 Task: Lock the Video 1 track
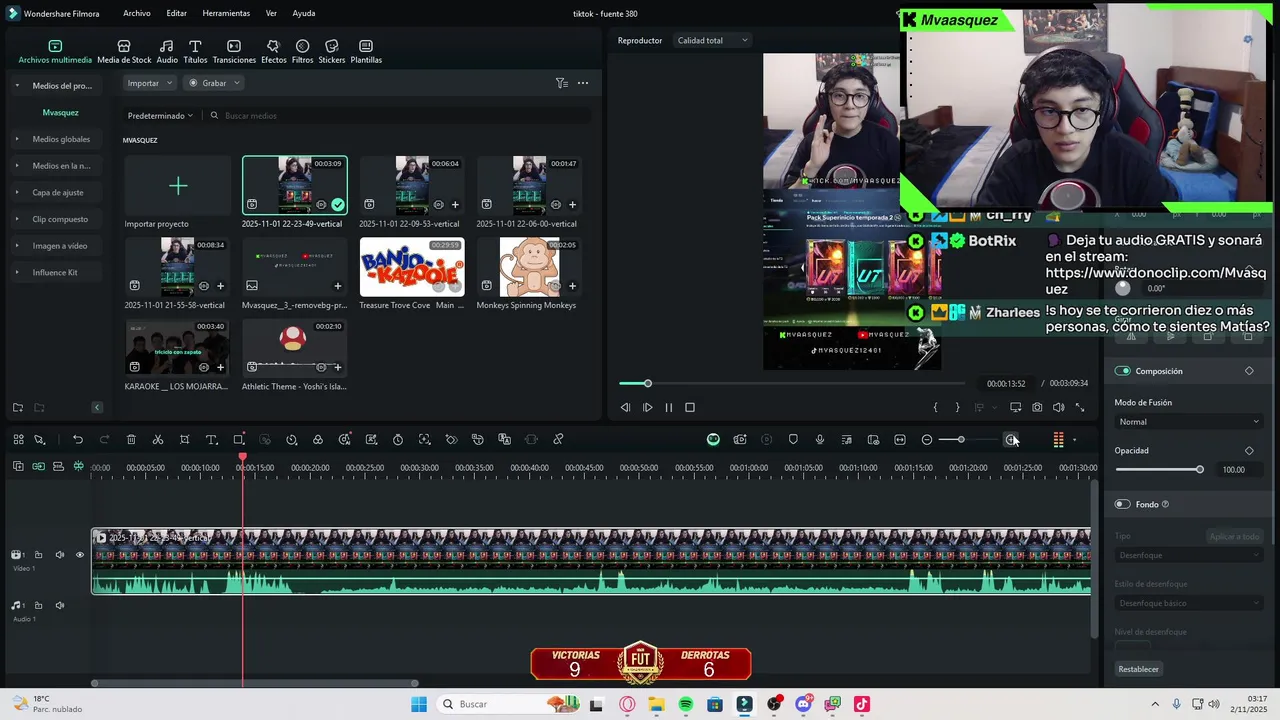pos(39,555)
